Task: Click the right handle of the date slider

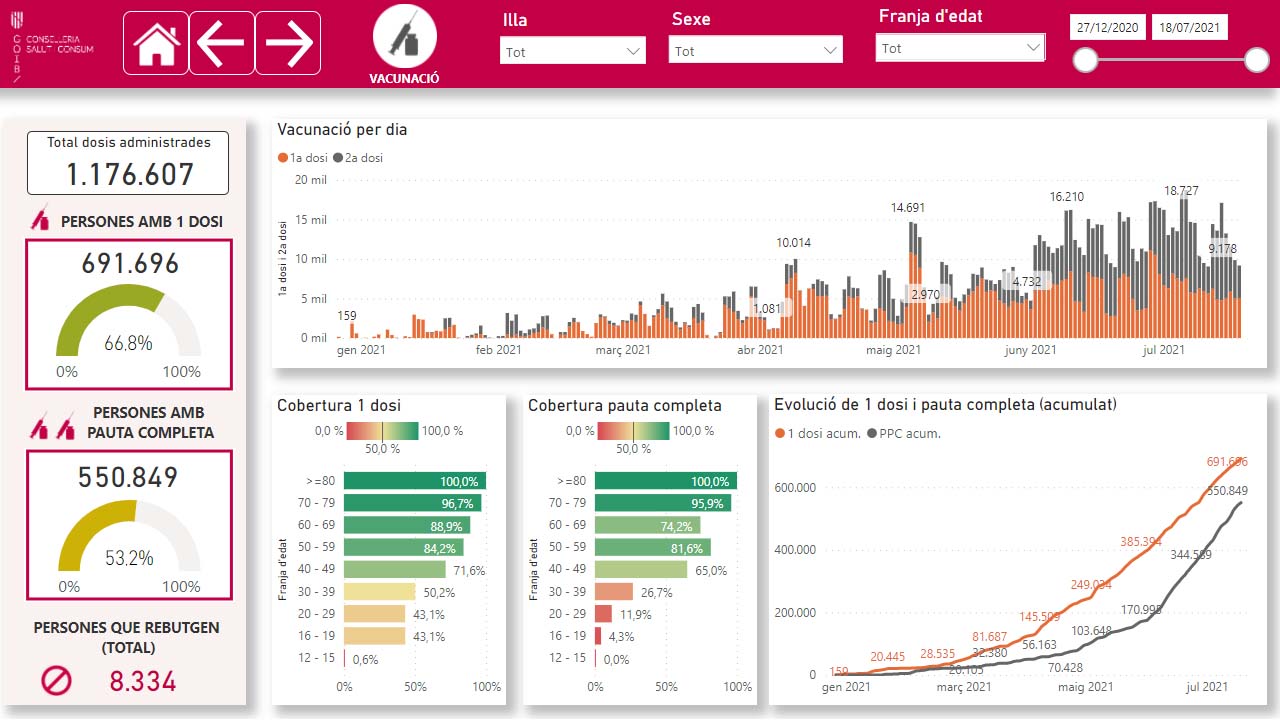Action: (1257, 62)
